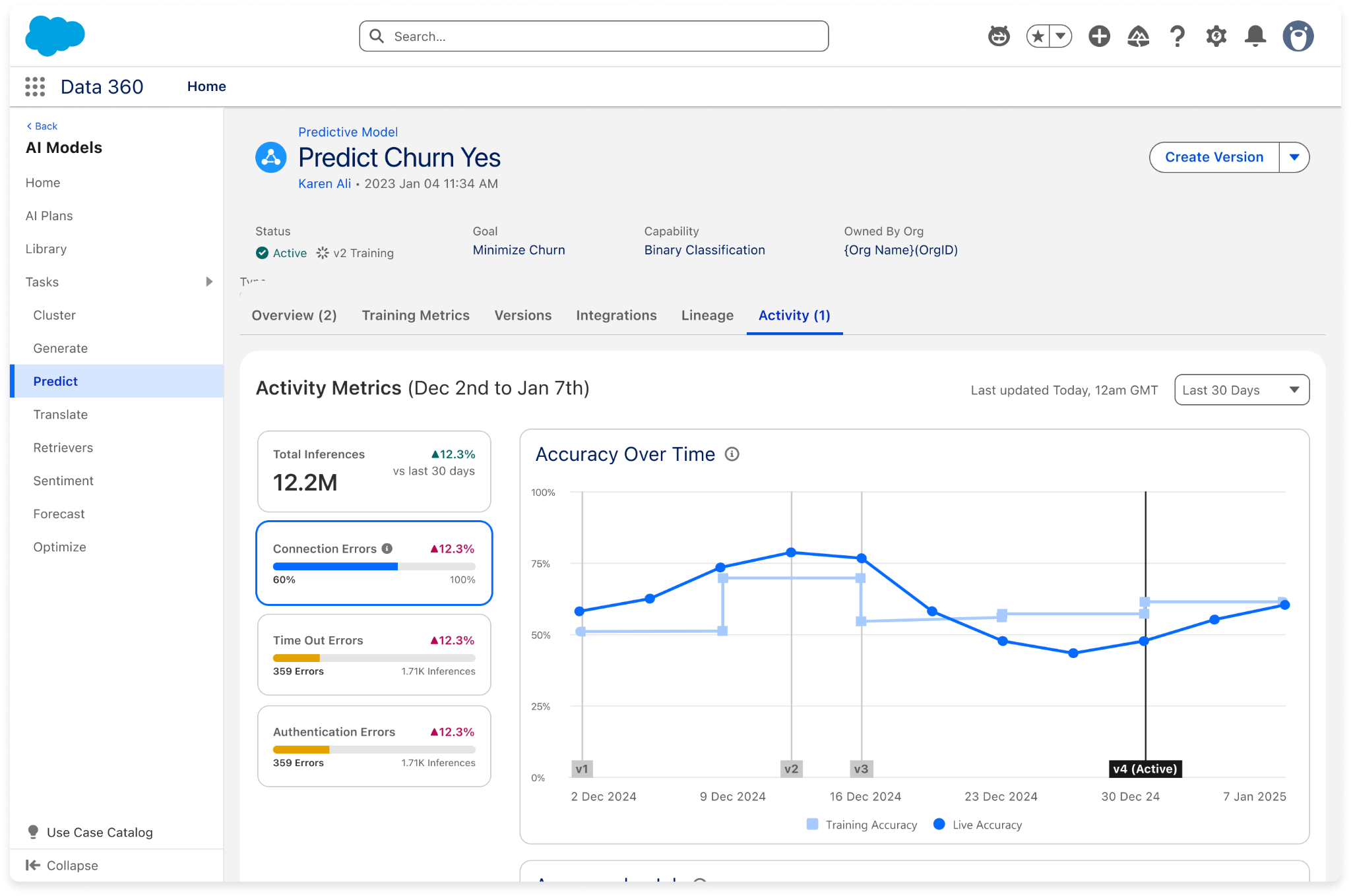The image size is (1351, 896).
Task: Expand the Tasks section arrow
Action: pos(209,282)
